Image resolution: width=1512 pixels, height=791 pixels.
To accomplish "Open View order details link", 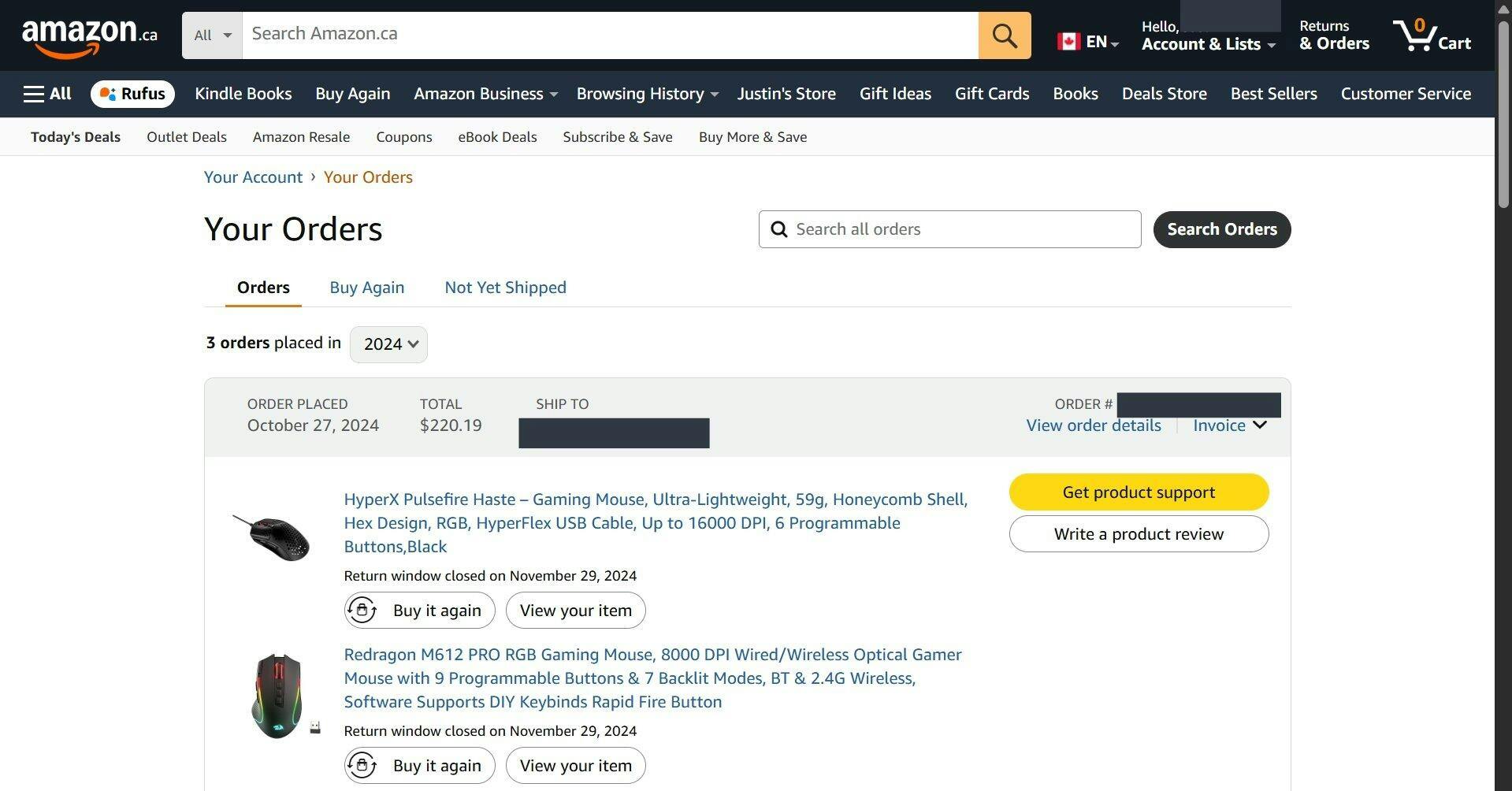I will click(1093, 425).
